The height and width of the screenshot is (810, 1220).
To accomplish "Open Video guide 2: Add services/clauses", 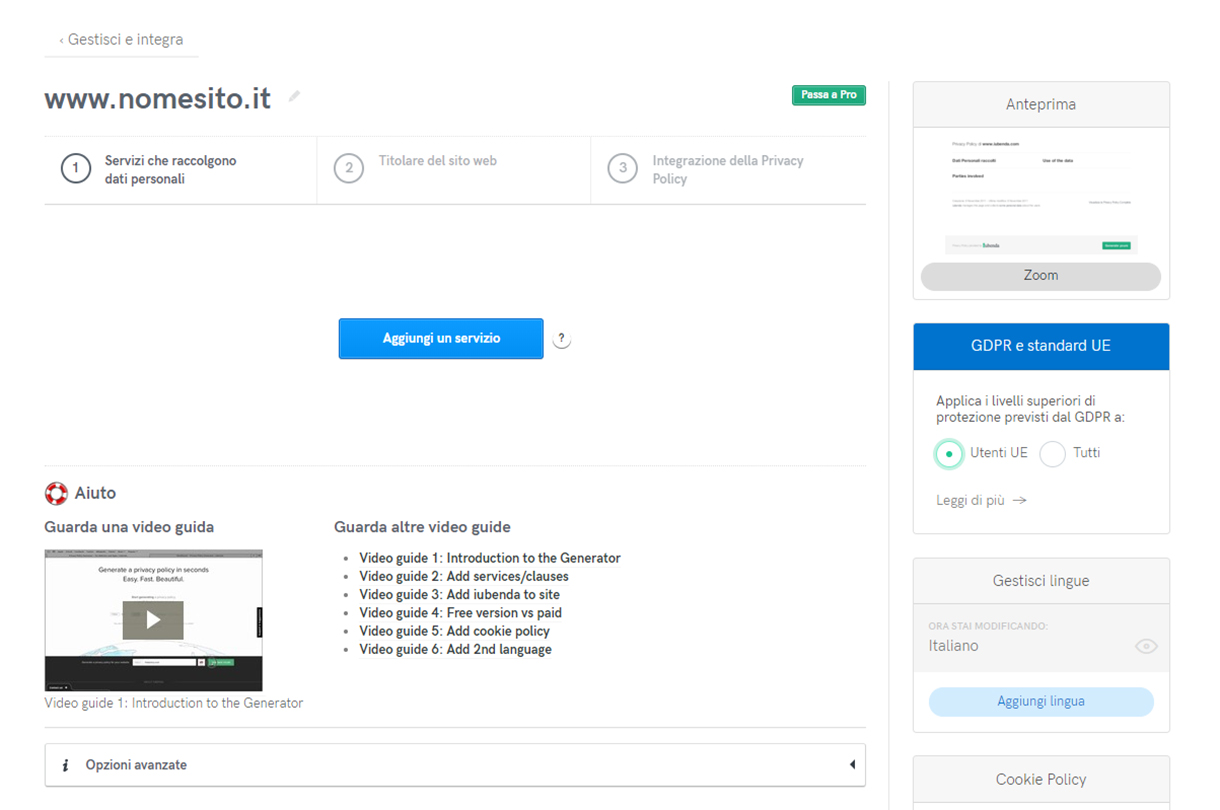I will click(464, 576).
